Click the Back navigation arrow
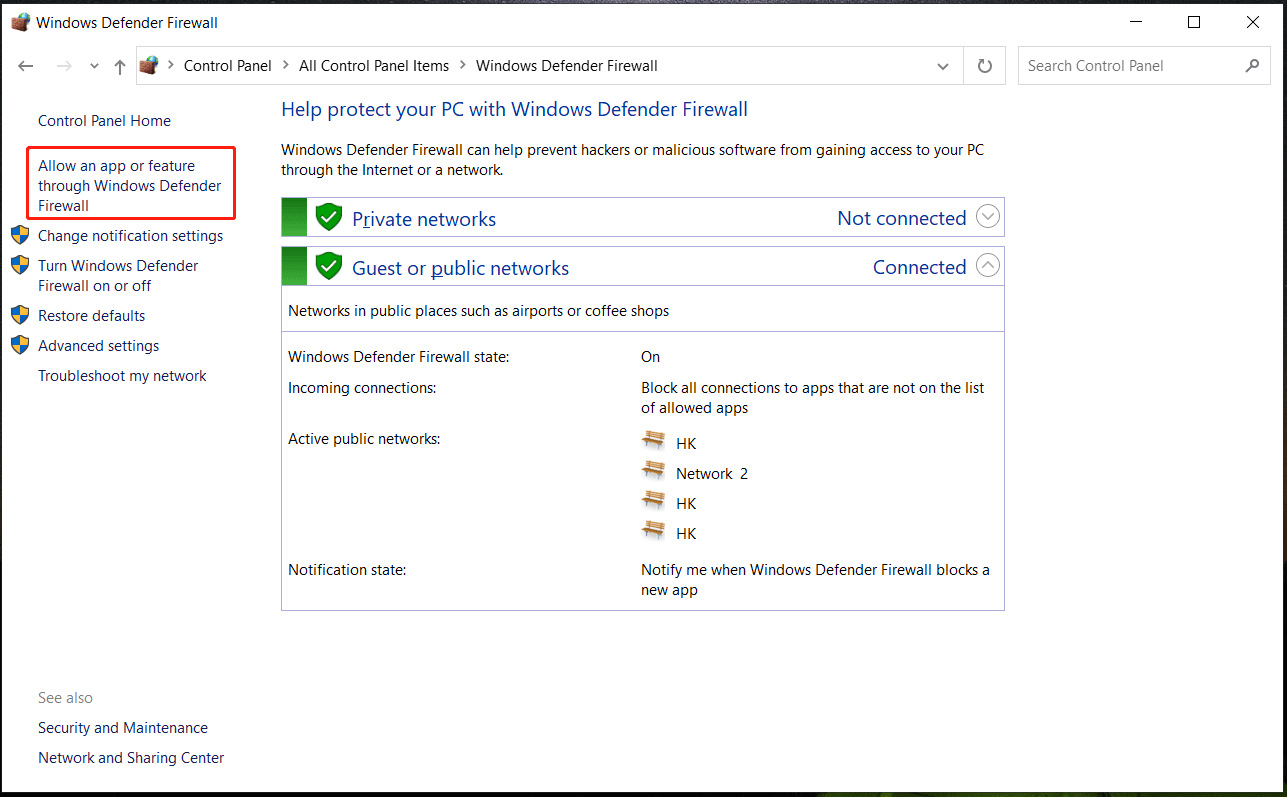The width and height of the screenshot is (1287, 797). [x=26, y=66]
